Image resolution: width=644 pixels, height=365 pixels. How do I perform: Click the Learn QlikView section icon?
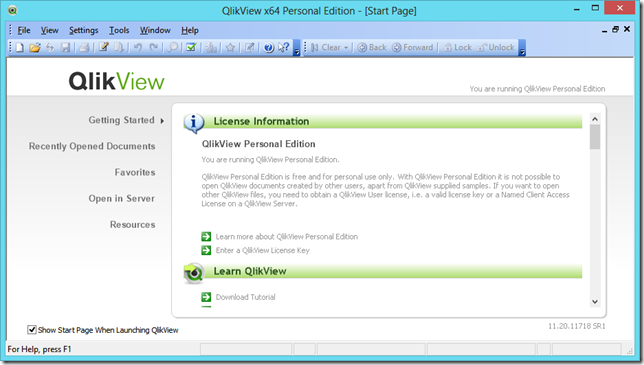click(193, 273)
